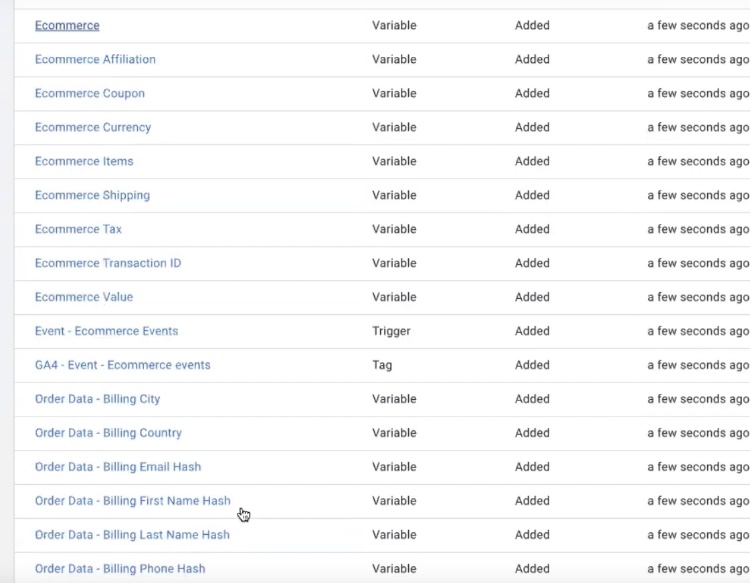Click Order Data - Billing Last Name Hash
This screenshot has height=583, width=750.
[x=132, y=535]
